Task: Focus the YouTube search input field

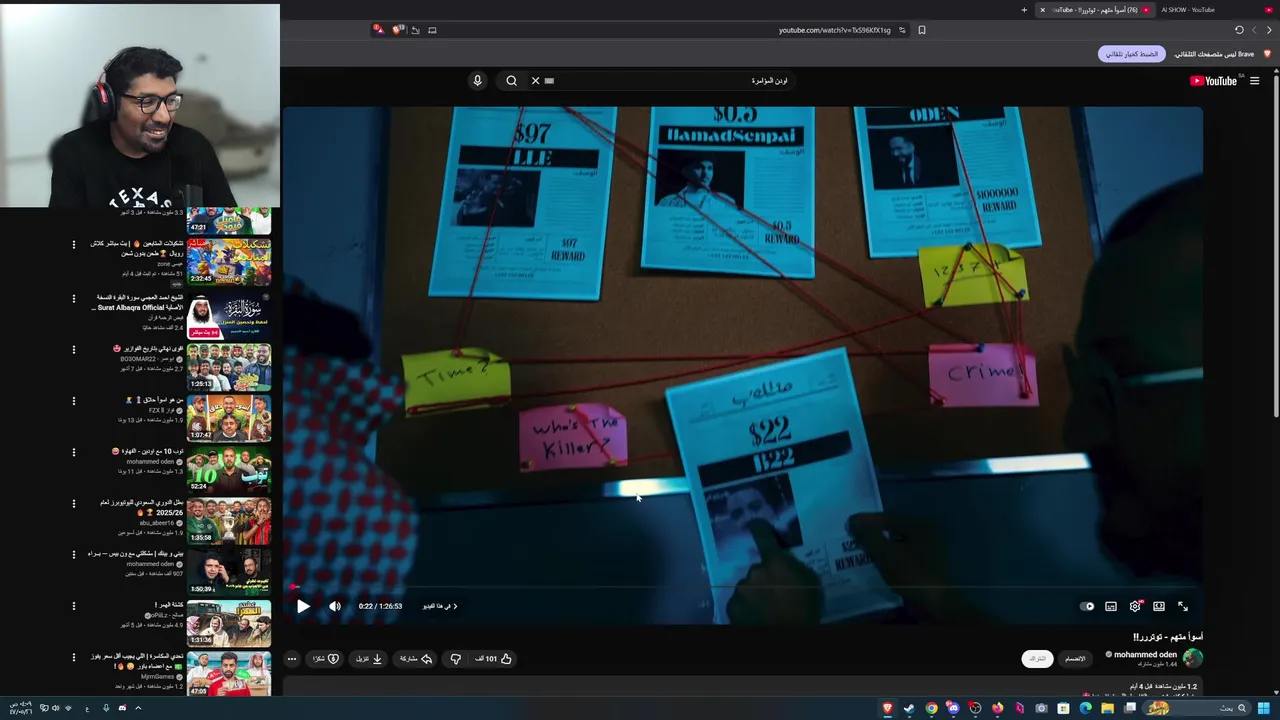Action: [670, 81]
